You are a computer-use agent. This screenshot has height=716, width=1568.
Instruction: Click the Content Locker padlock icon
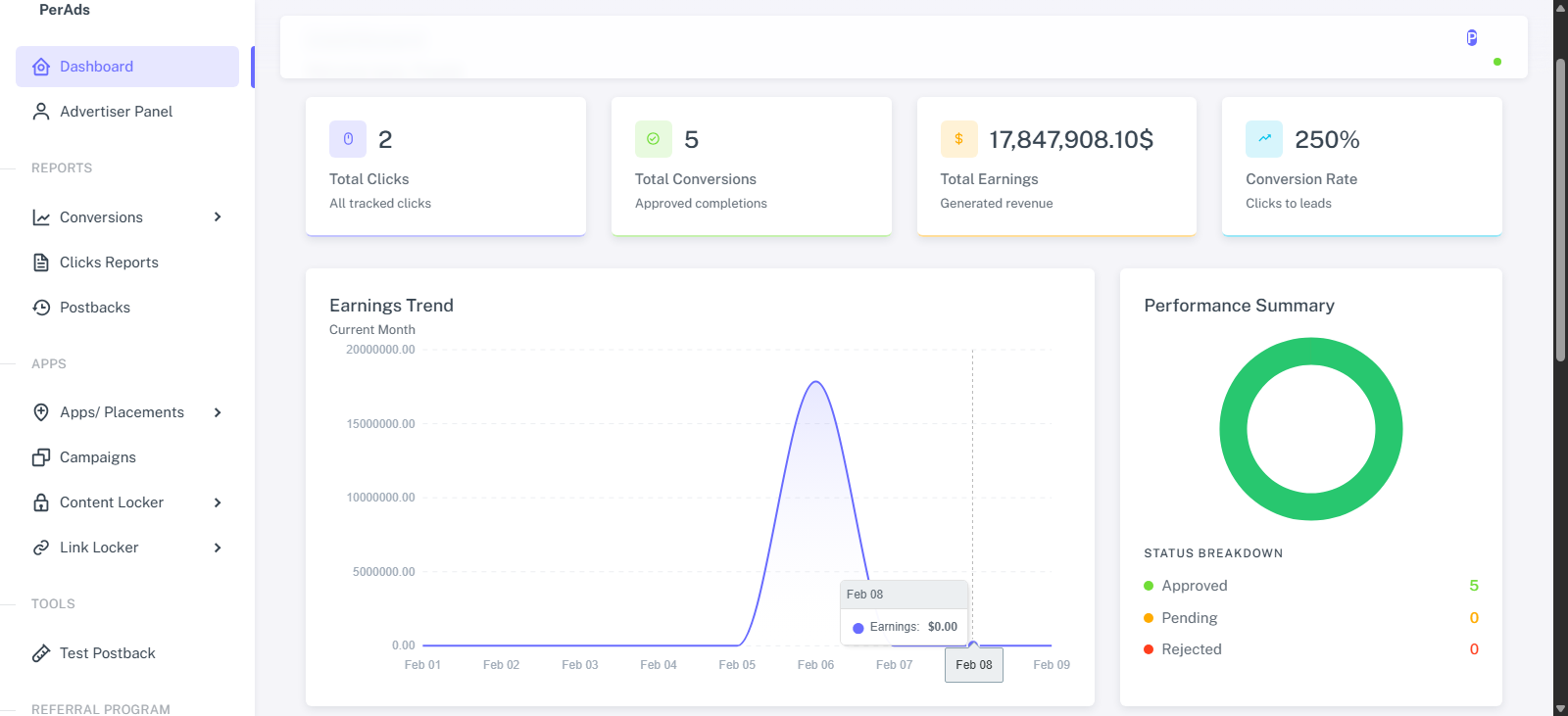tap(41, 502)
